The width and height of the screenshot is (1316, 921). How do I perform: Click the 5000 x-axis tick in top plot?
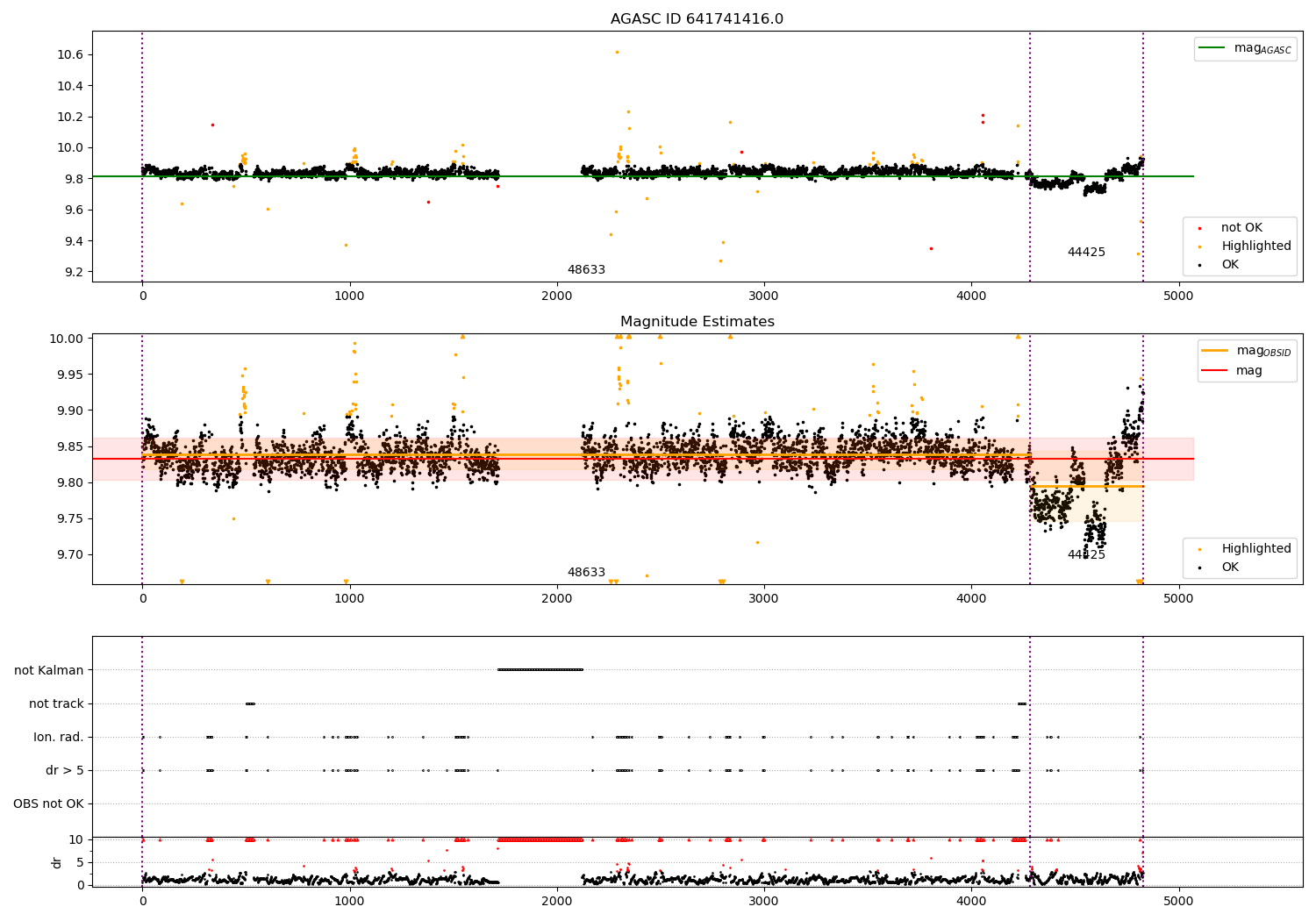click(1178, 296)
